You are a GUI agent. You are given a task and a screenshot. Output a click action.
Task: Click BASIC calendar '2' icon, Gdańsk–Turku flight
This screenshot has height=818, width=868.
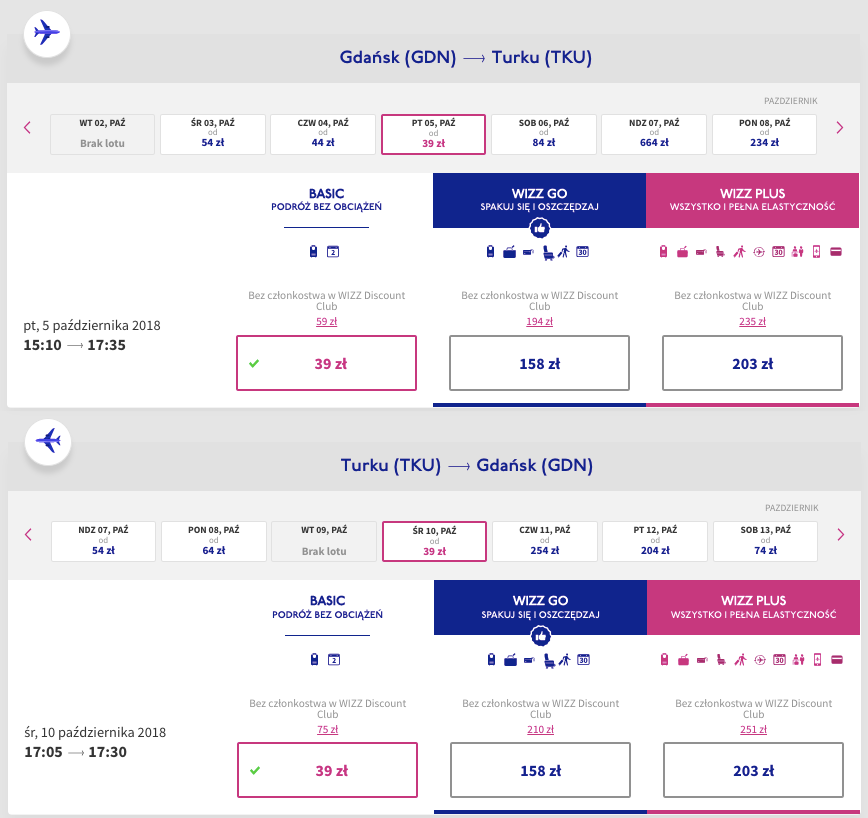[x=333, y=252]
